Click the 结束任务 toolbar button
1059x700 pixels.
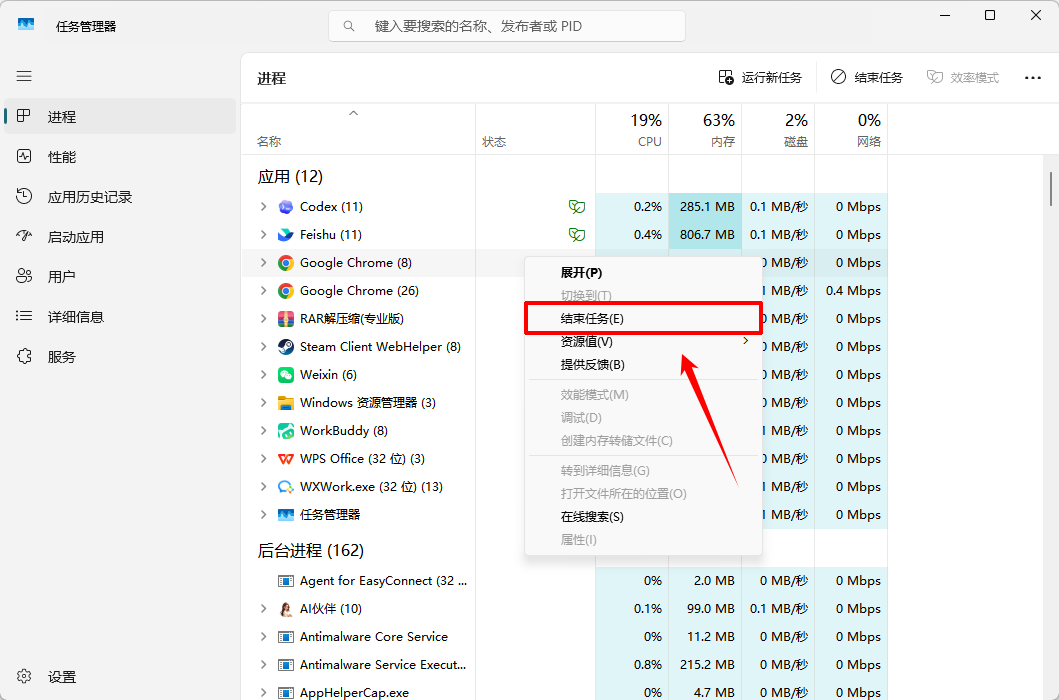click(x=867, y=78)
